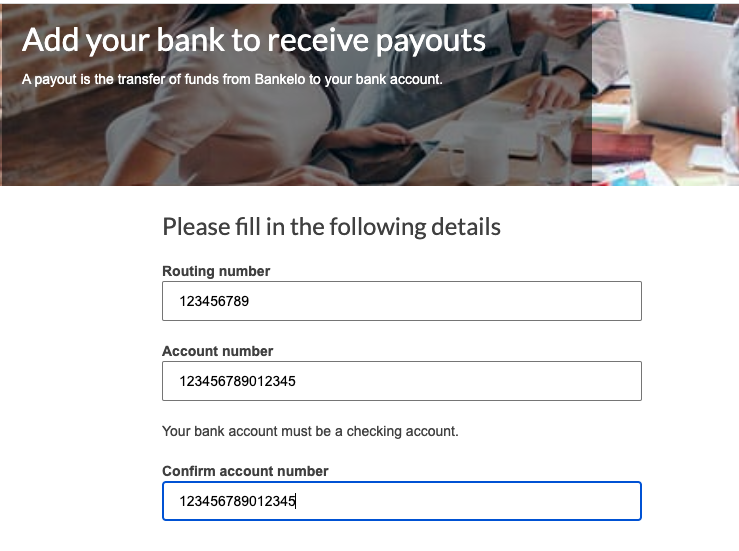
Task: Click into the Account number input field
Action: [402, 381]
